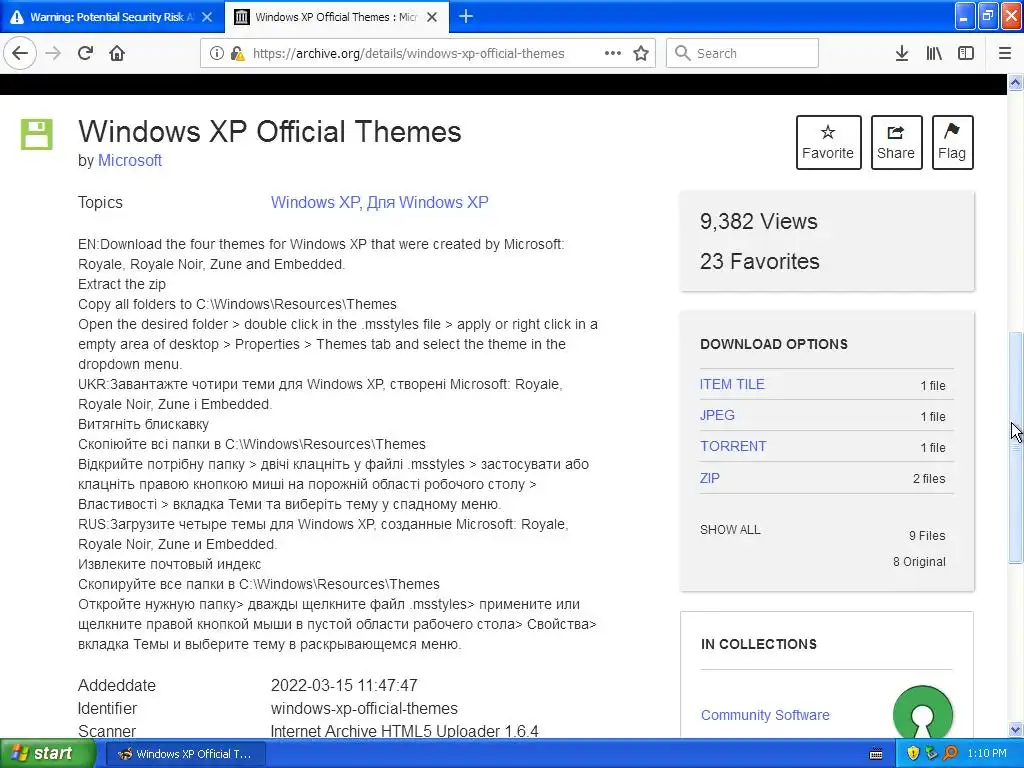Click the scrollbar down arrow
The image size is (1024, 768).
(1016, 729)
